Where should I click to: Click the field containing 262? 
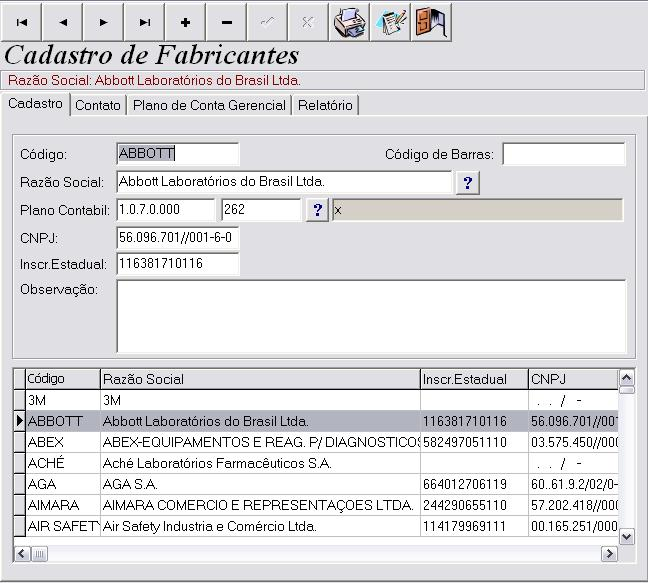pyautogui.click(x=261, y=210)
